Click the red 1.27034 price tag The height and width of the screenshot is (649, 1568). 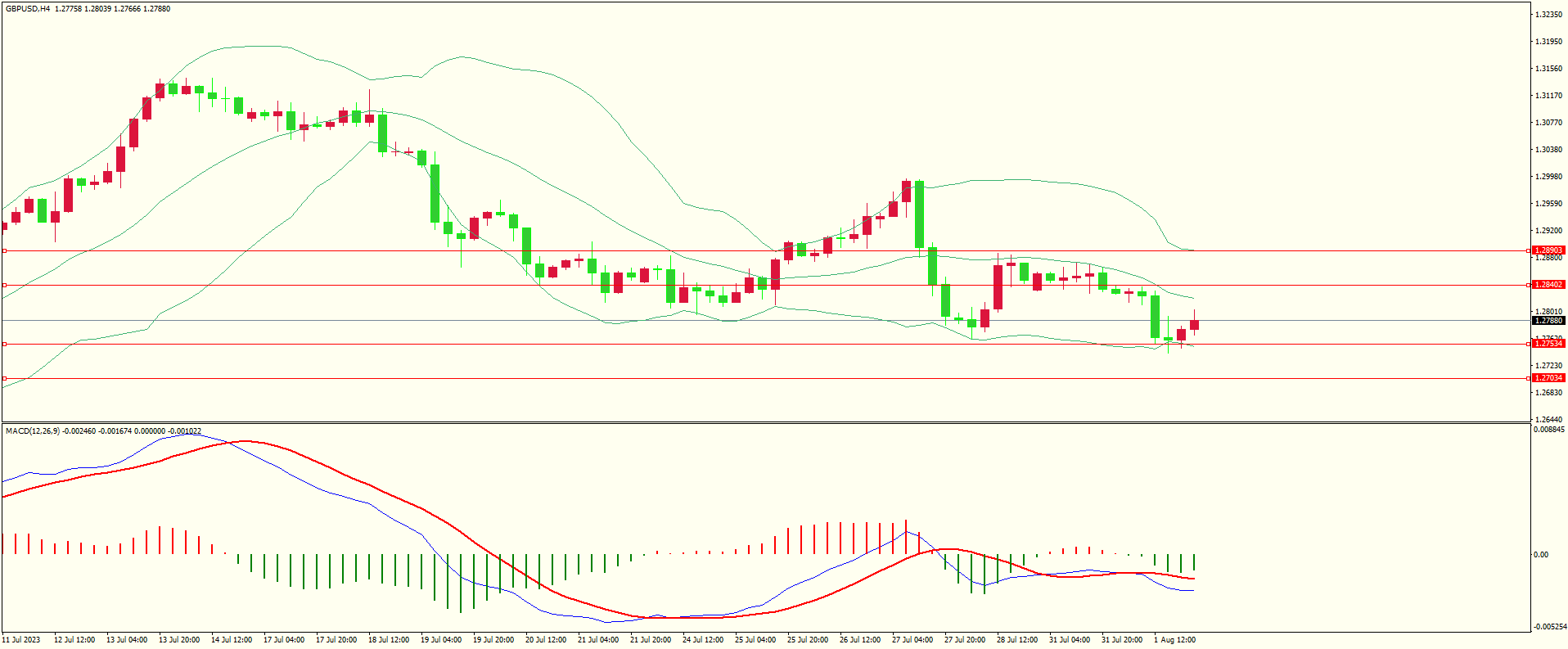click(x=1548, y=378)
